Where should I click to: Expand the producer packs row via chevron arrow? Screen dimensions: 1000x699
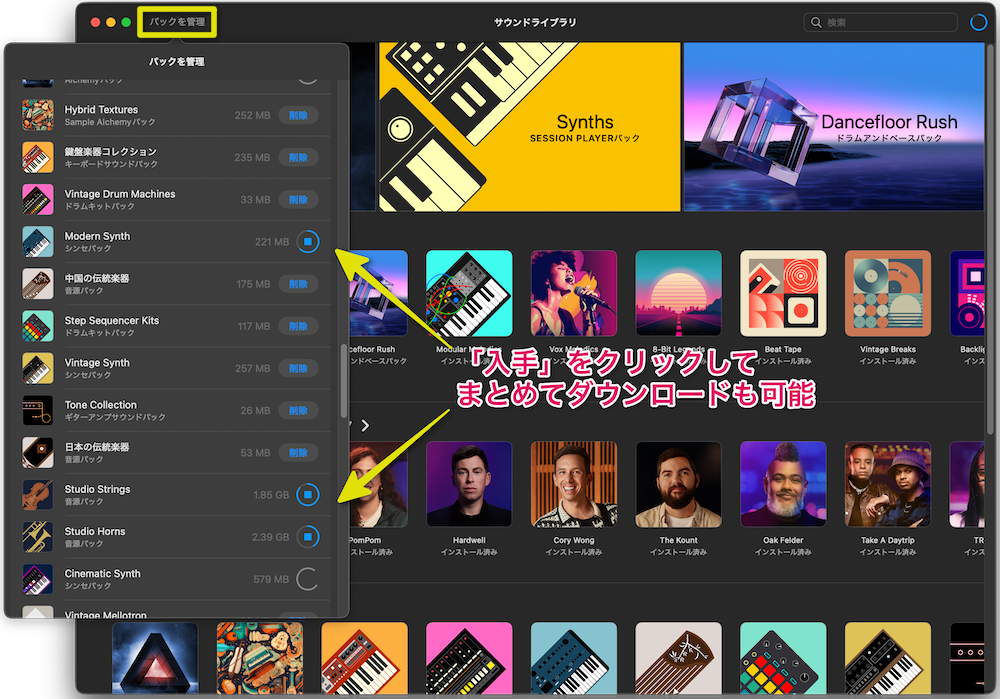tap(365, 425)
